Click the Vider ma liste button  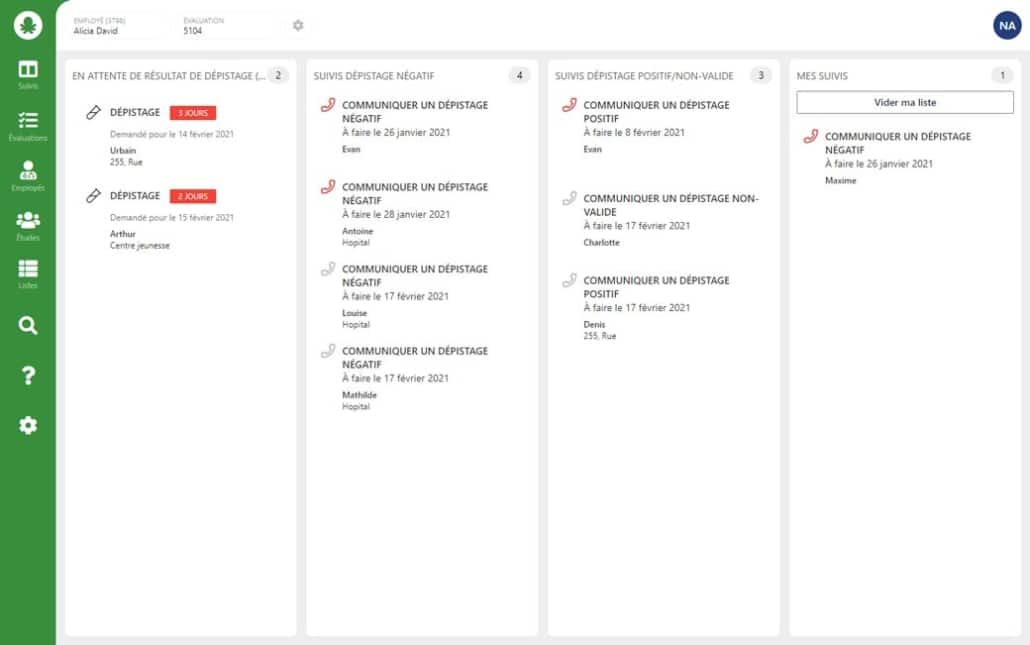(905, 102)
